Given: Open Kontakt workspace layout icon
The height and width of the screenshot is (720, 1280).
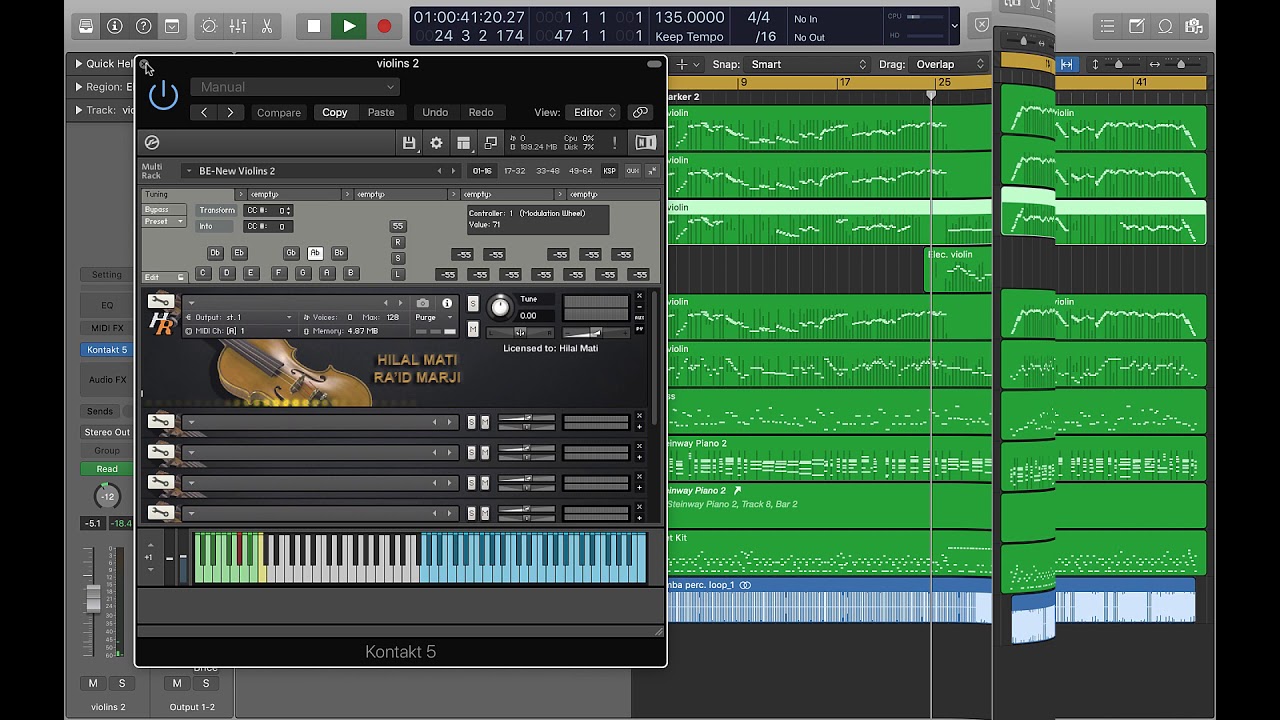Looking at the screenshot, I should pos(463,143).
